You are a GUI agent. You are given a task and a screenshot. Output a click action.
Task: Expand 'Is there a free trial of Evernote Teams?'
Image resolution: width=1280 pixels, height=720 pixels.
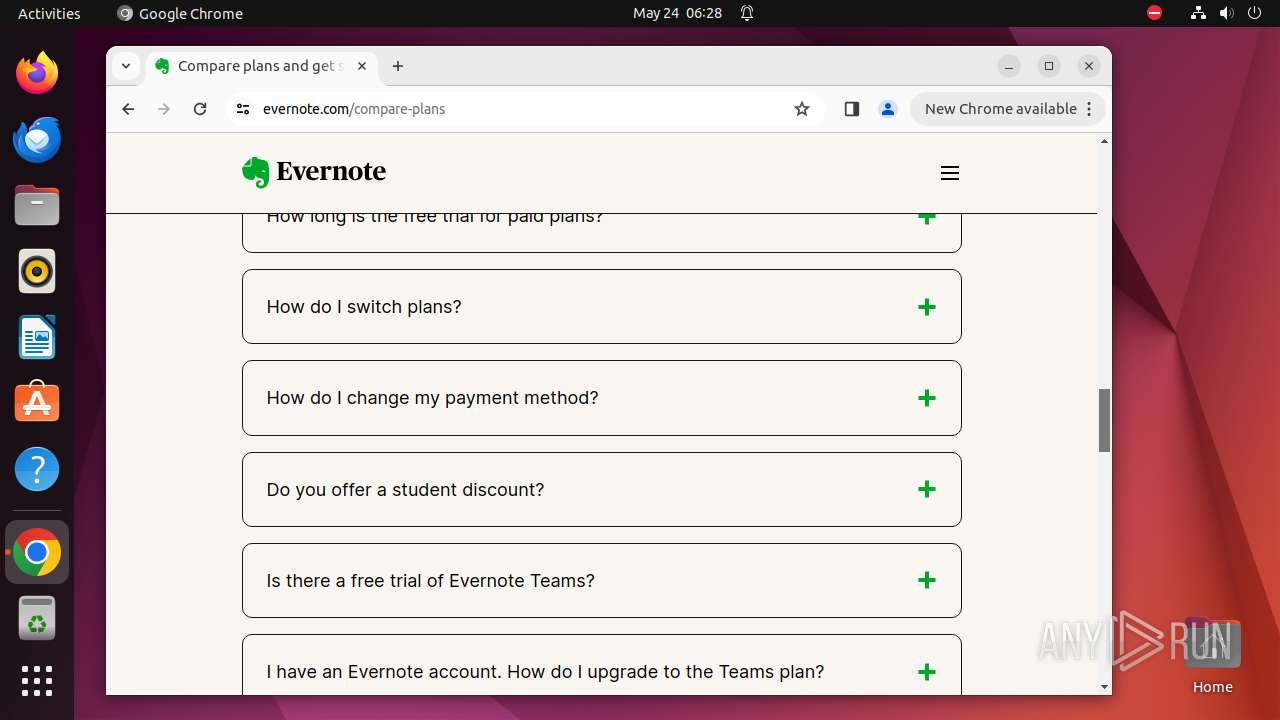[602, 580]
